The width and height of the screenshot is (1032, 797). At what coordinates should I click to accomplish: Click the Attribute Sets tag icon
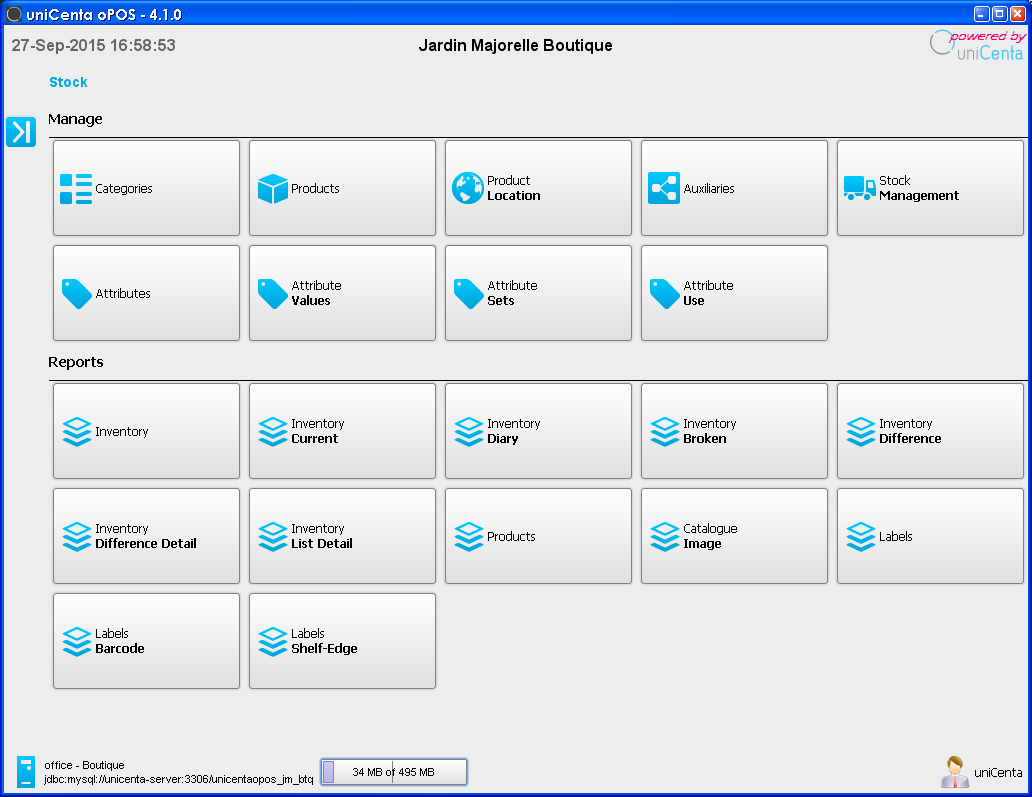[469, 294]
